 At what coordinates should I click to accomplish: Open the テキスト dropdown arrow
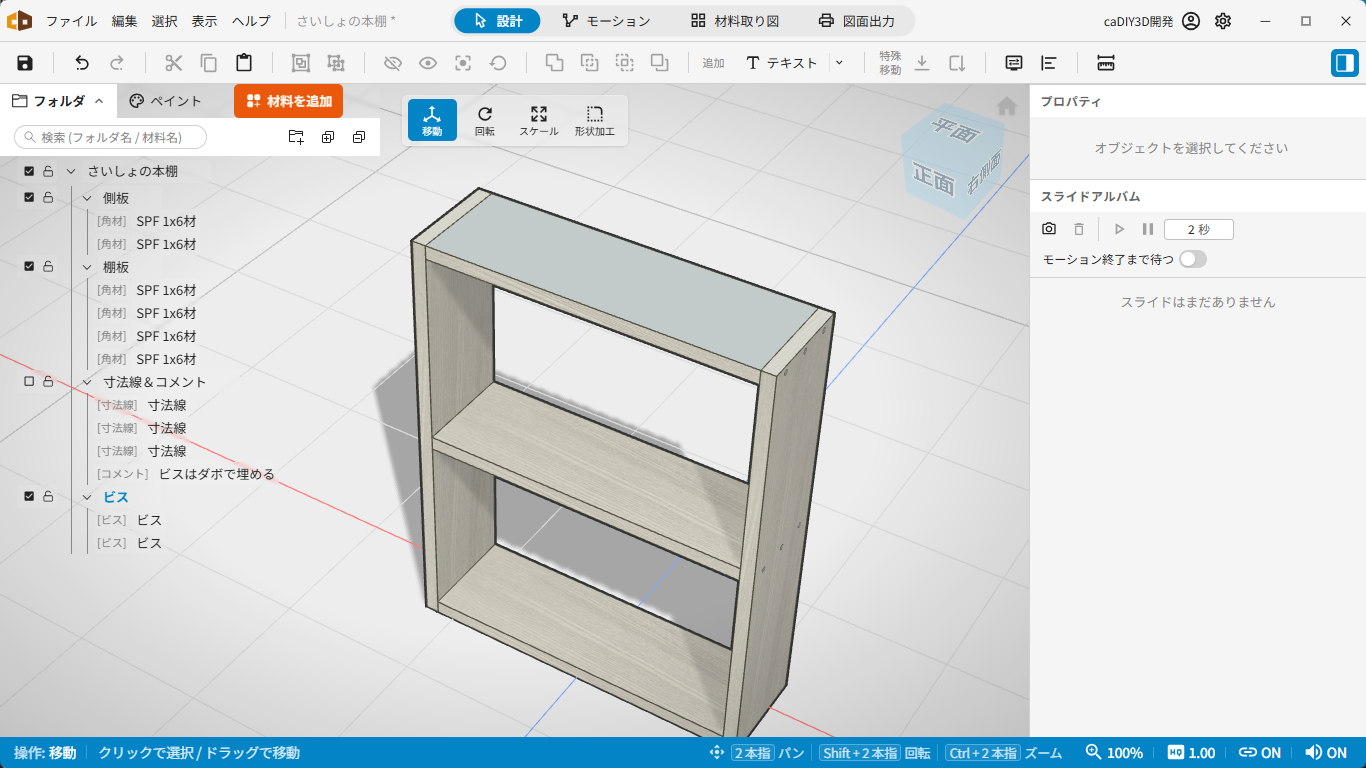839,63
